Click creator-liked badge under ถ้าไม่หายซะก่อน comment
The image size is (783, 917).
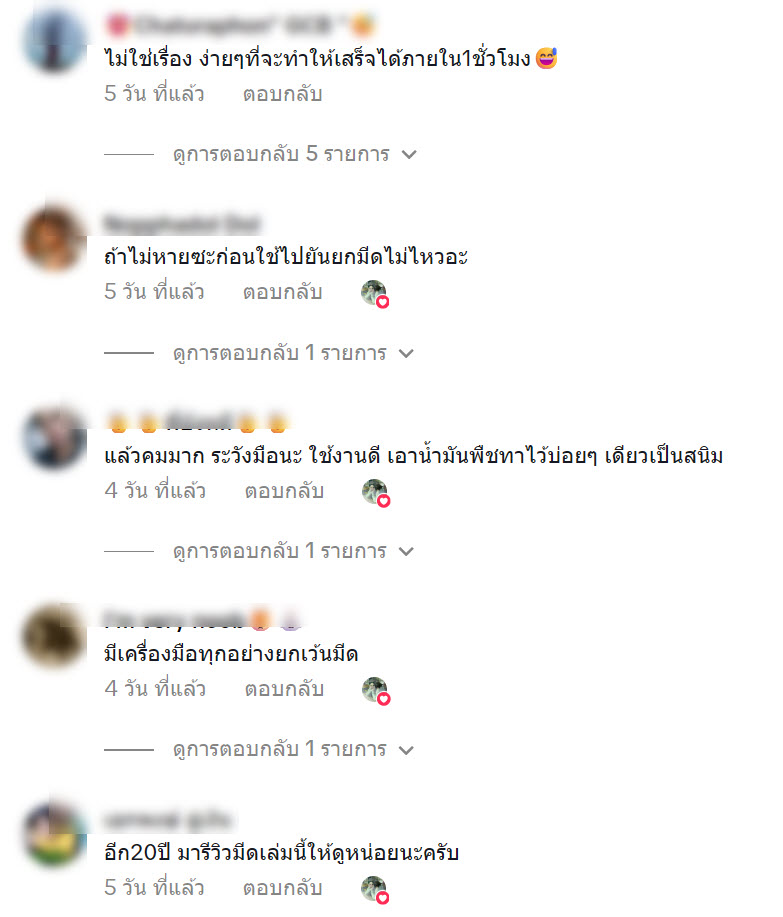click(375, 294)
